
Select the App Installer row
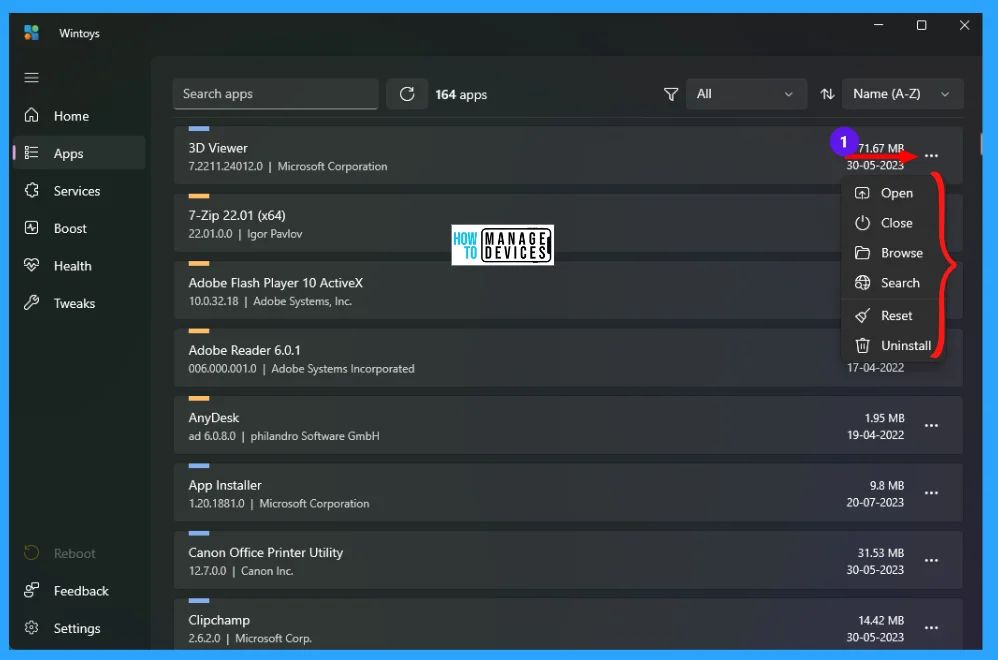pyautogui.click(x=568, y=493)
